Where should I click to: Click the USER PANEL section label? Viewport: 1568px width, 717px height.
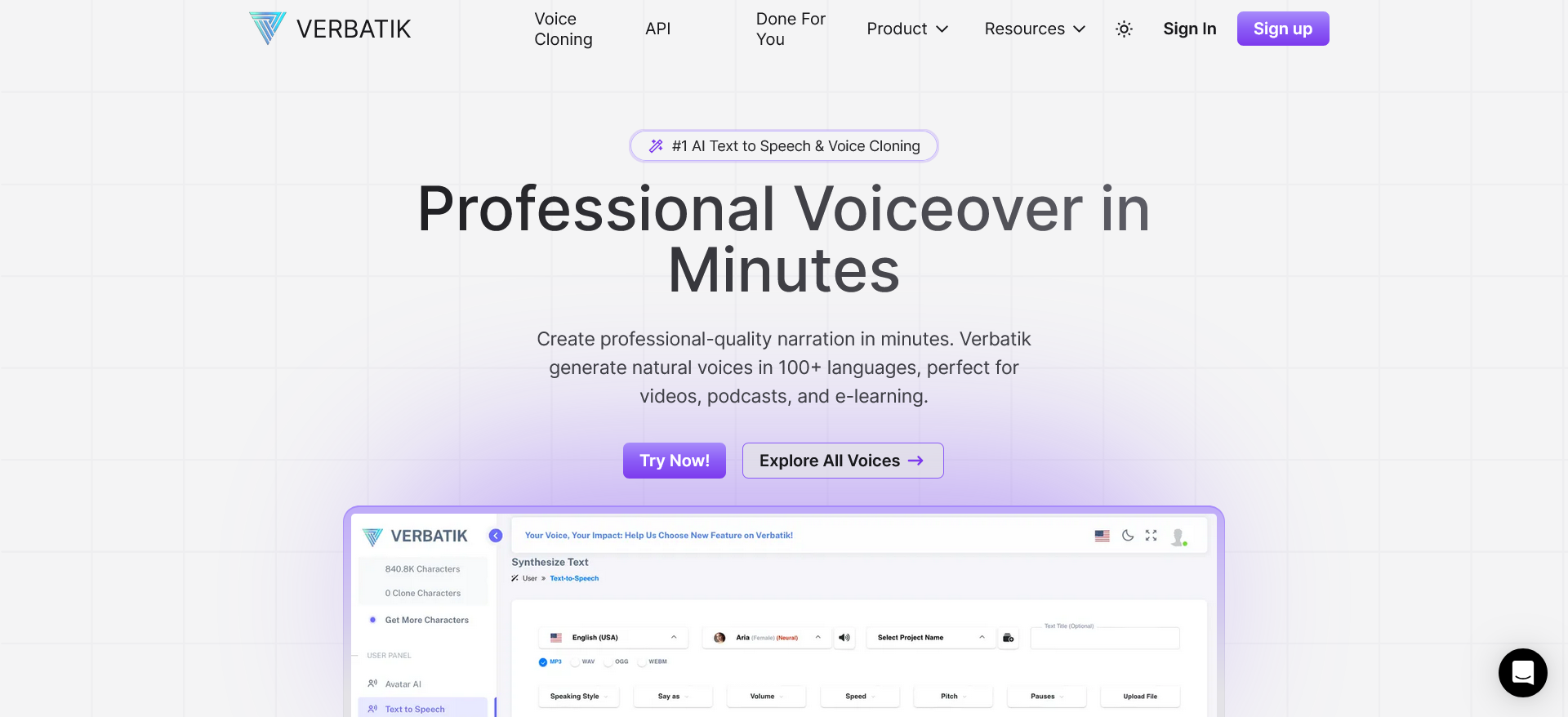[389, 656]
